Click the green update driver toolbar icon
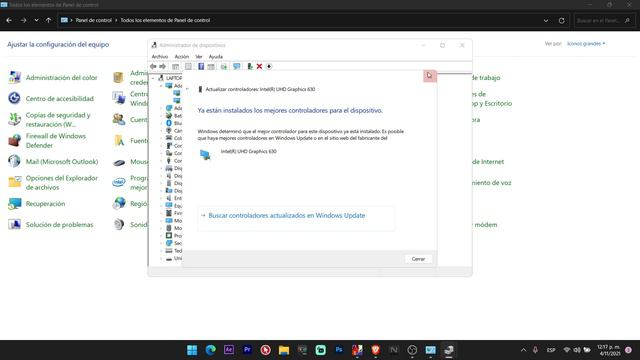 250,67
